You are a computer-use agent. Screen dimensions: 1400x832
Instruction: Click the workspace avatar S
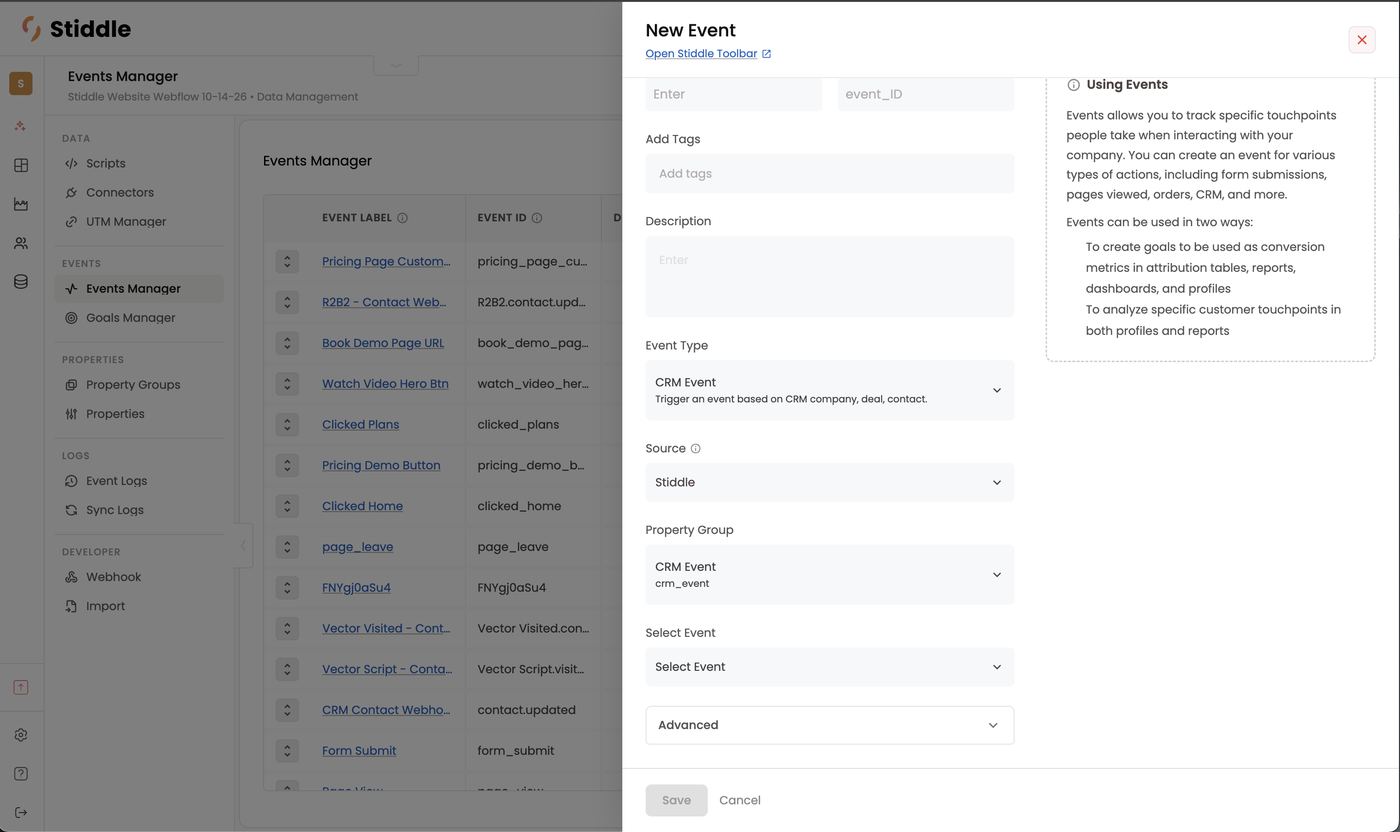point(21,83)
